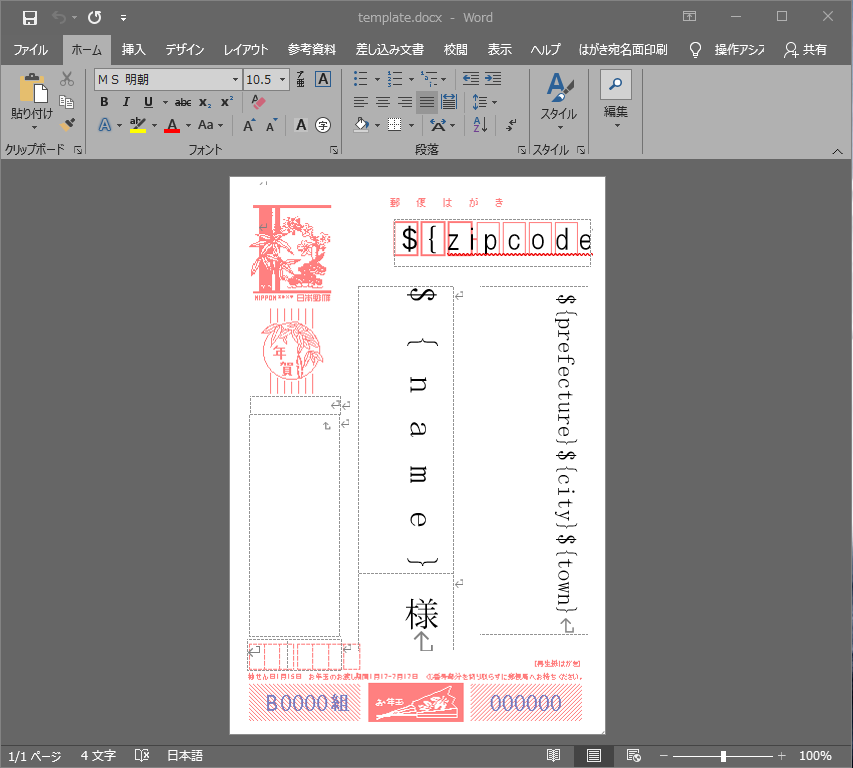Click the Shrink Font icon
Screen dimensions: 853x768
click(271, 125)
